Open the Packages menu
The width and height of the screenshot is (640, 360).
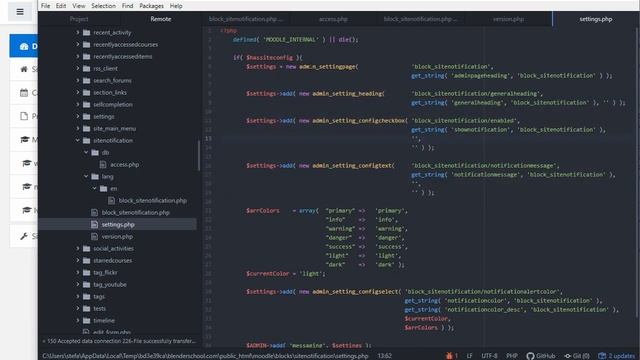(x=151, y=6)
